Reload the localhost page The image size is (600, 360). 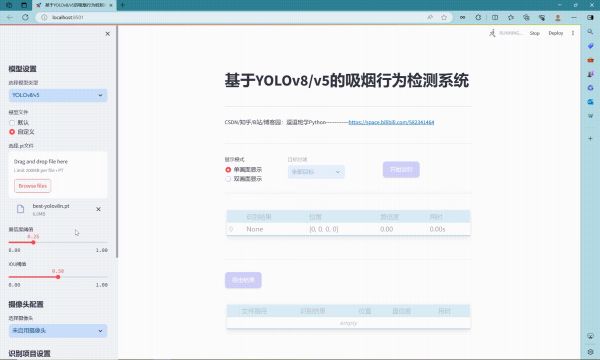point(25,17)
